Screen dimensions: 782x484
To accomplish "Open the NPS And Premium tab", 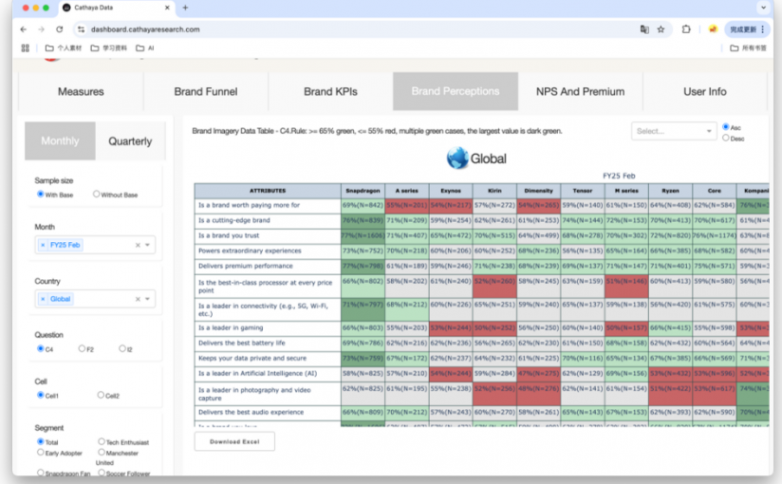I will (580, 92).
